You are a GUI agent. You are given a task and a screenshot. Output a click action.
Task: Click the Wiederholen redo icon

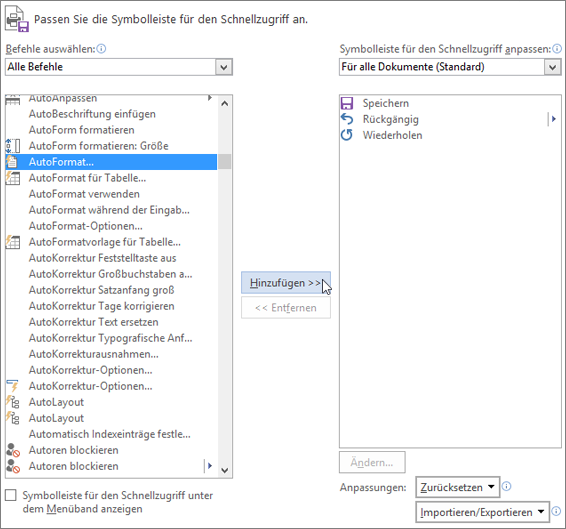click(347, 135)
